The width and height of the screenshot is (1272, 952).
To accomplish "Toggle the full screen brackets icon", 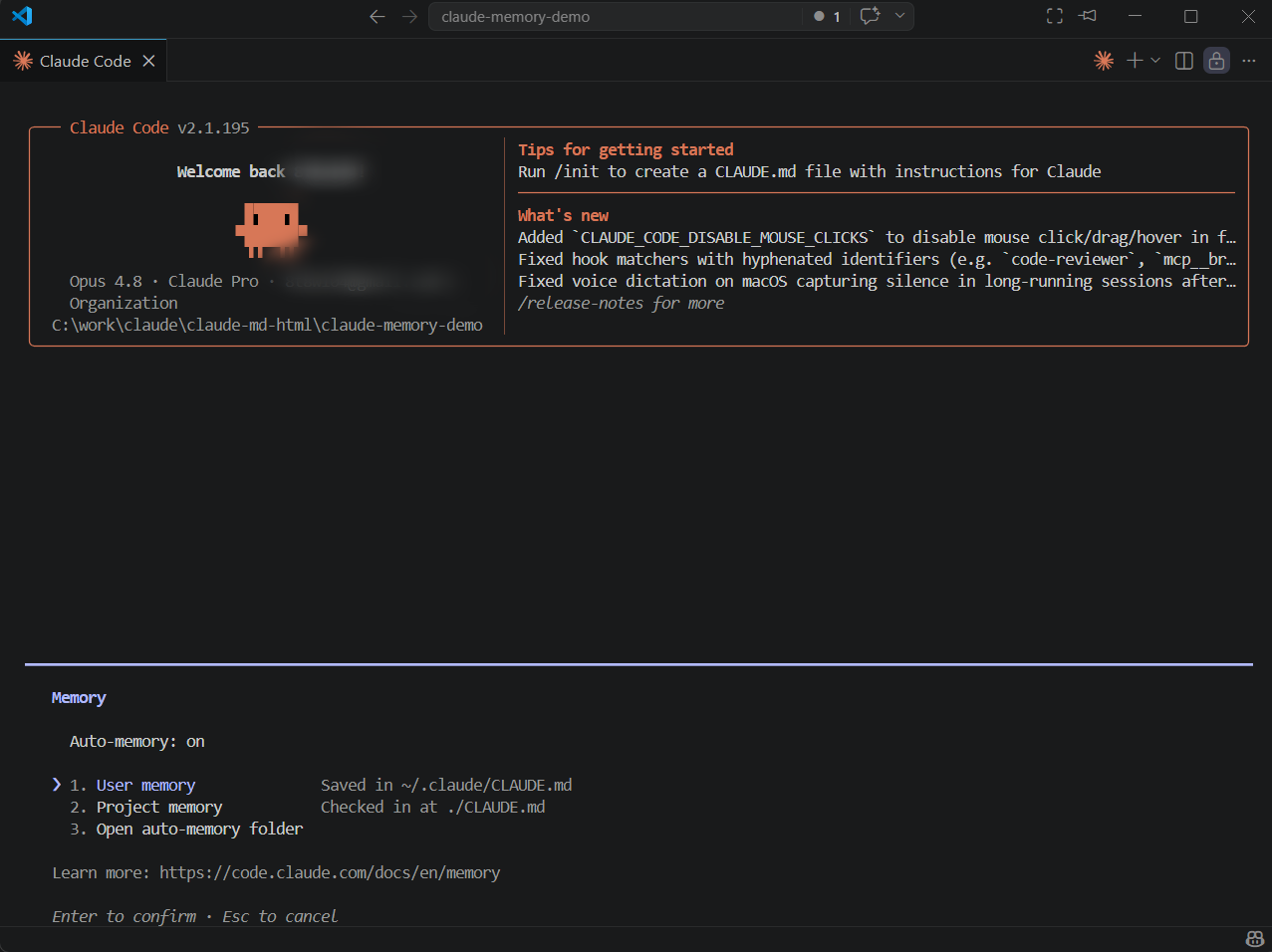I will [1055, 16].
